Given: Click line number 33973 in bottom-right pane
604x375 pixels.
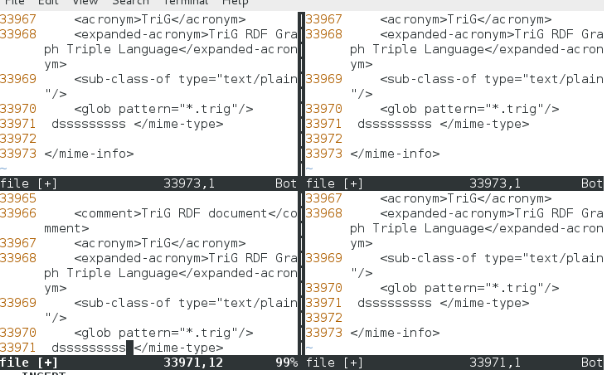Looking at the screenshot, I should click(x=324, y=333).
